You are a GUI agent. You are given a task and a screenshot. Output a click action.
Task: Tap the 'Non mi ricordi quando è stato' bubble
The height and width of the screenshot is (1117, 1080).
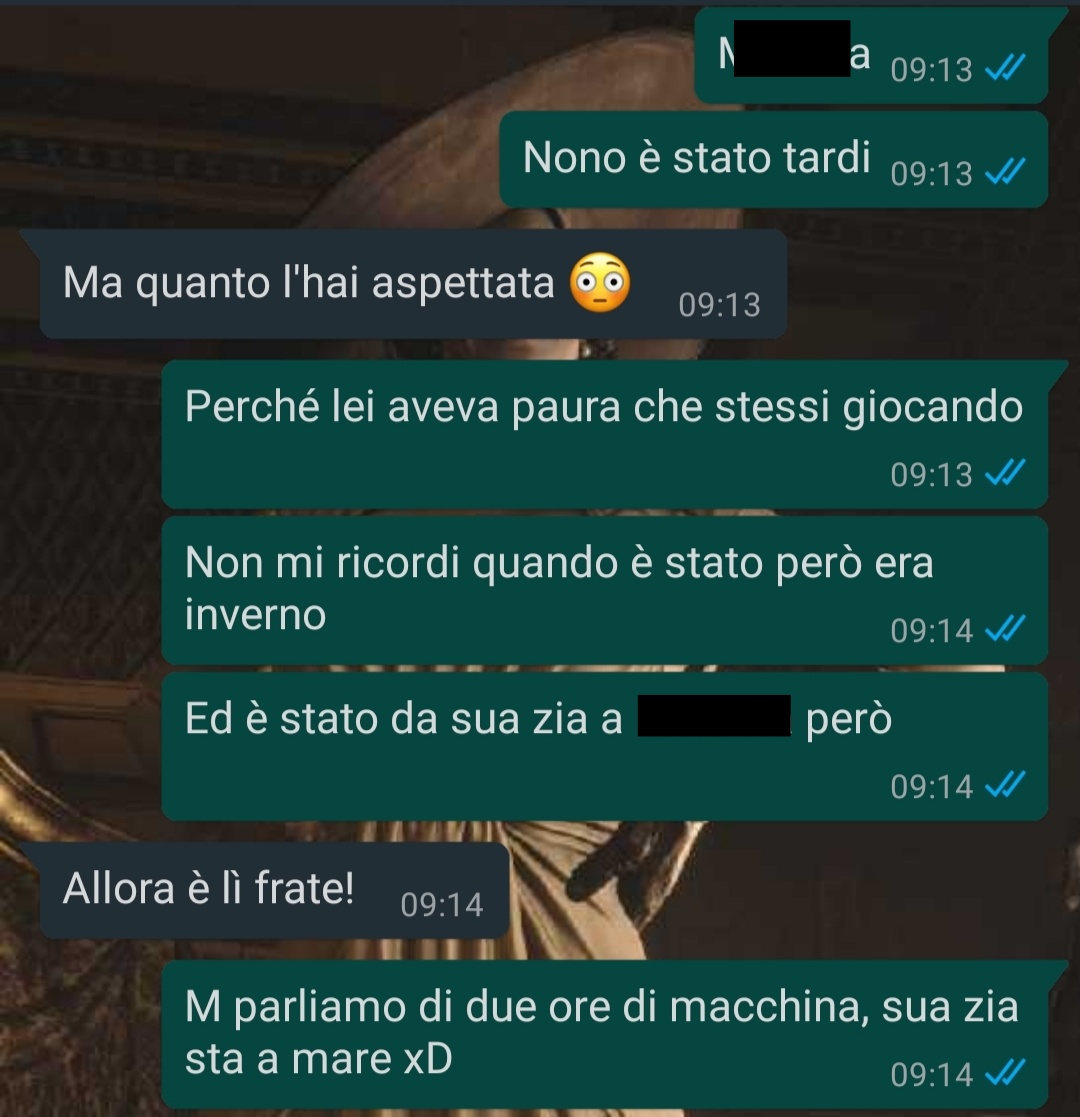(604, 591)
